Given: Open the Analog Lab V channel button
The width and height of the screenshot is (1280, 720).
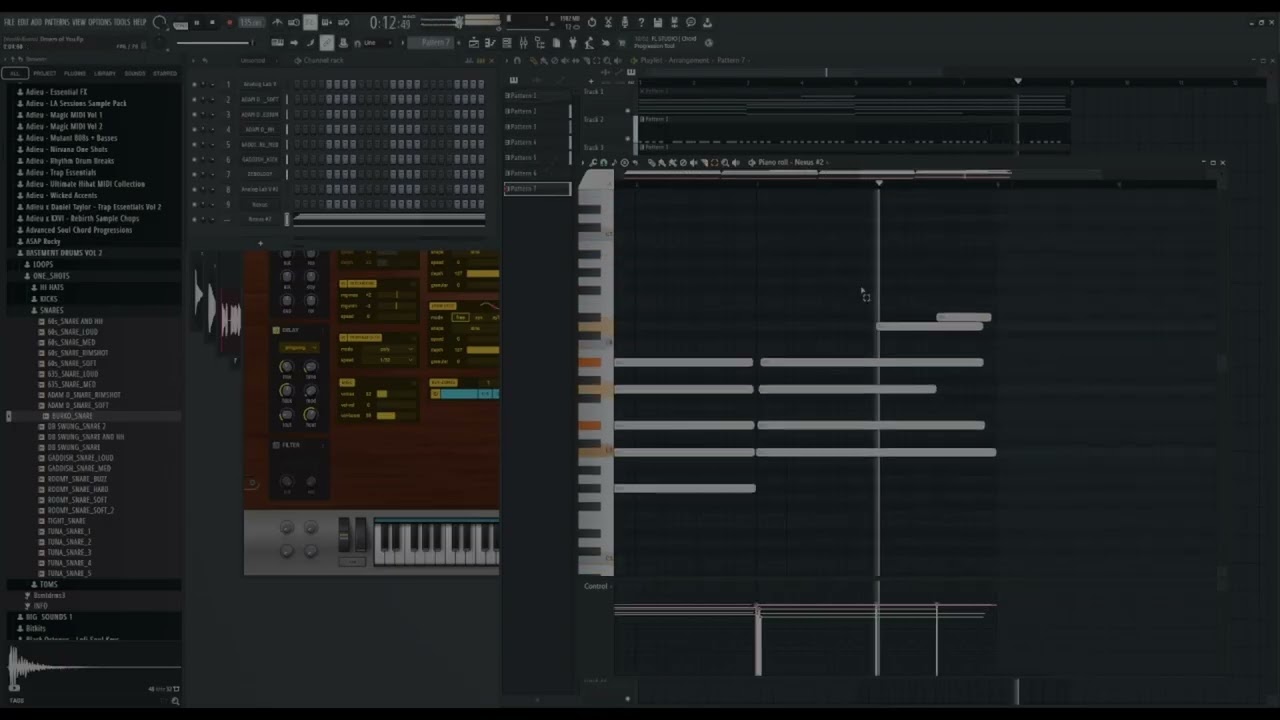Looking at the screenshot, I should coord(260,84).
